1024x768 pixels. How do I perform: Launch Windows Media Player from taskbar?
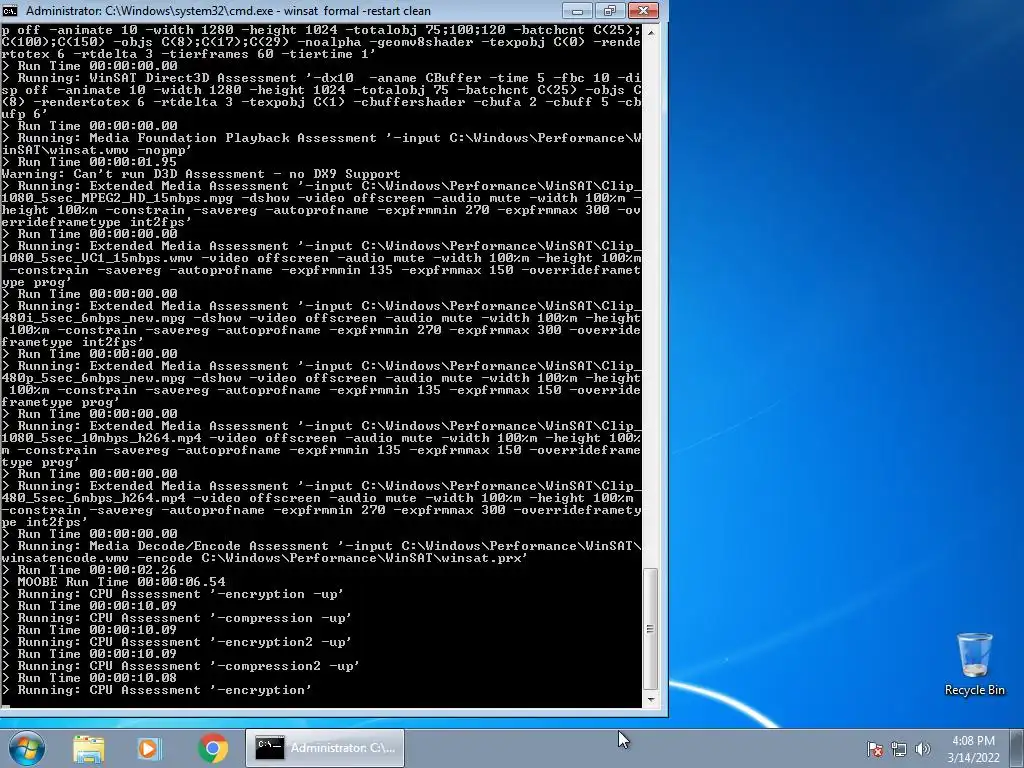tap(148, 748)
